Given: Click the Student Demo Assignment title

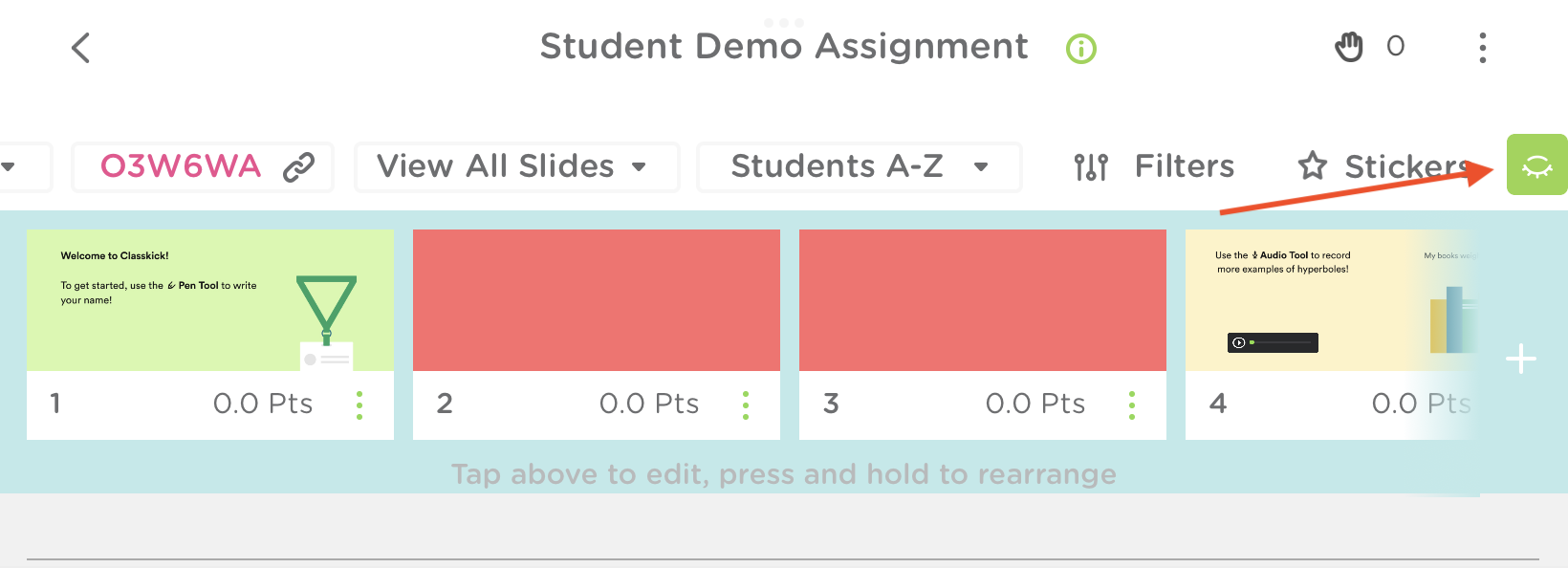Looking at the screenshot, I should (783, 46).
